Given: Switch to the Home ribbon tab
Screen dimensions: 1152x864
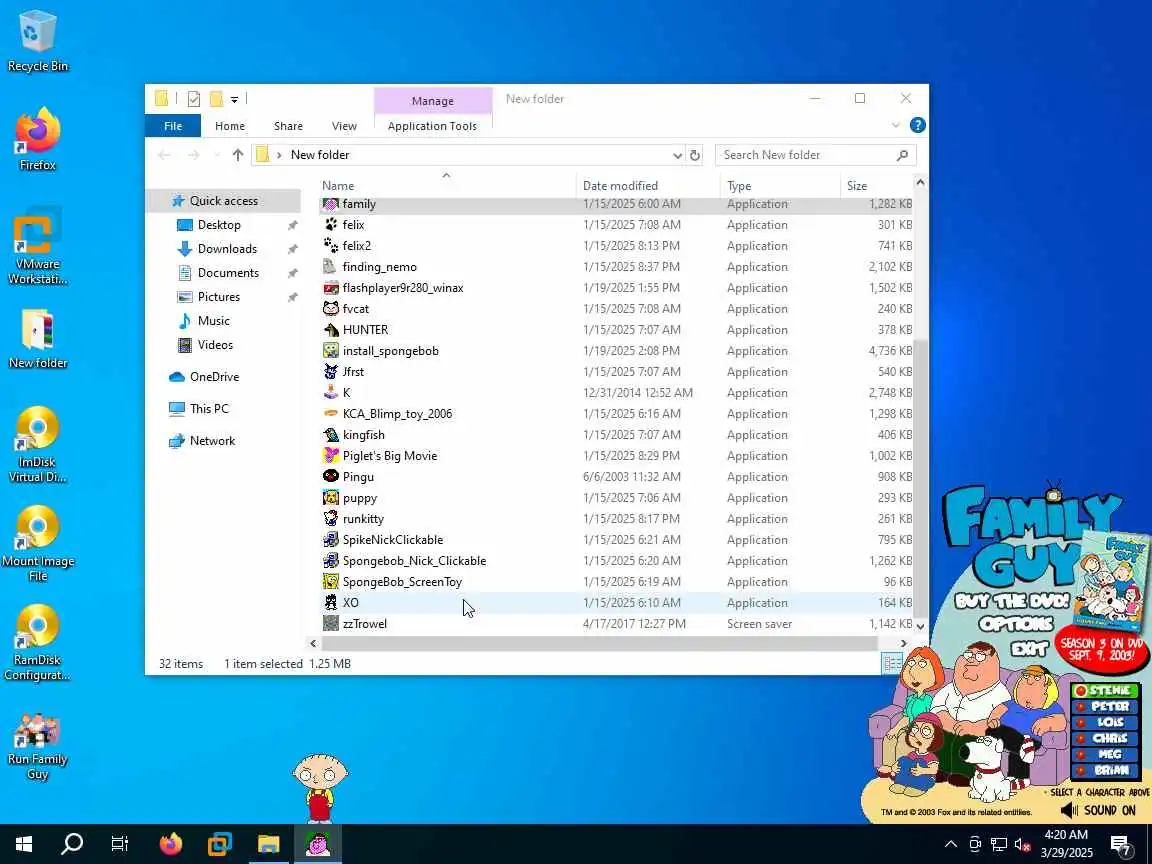Looking at the screenshot, I should pyautogui.click(x=230, y=126).
